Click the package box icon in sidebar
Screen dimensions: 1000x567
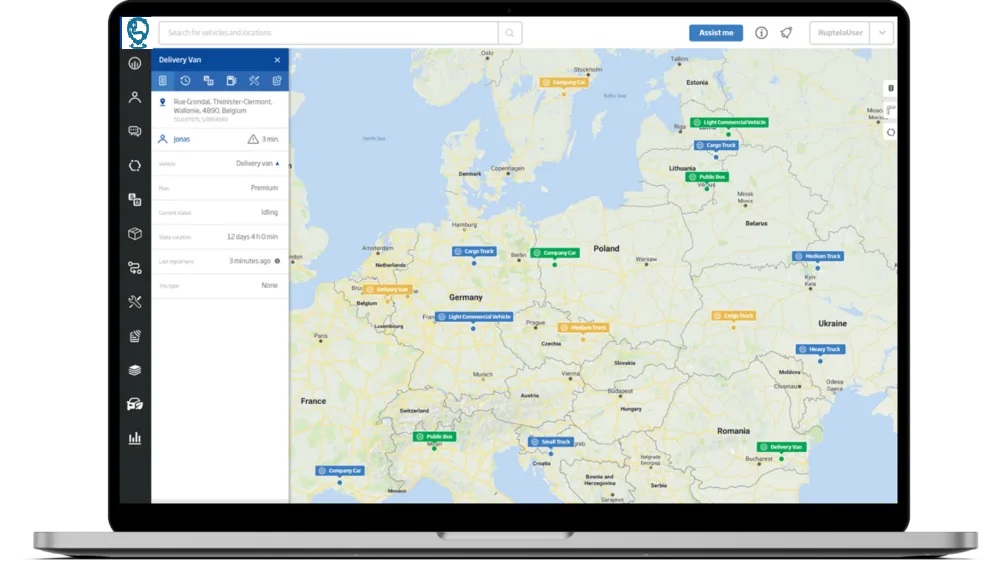tap(135, 234)
